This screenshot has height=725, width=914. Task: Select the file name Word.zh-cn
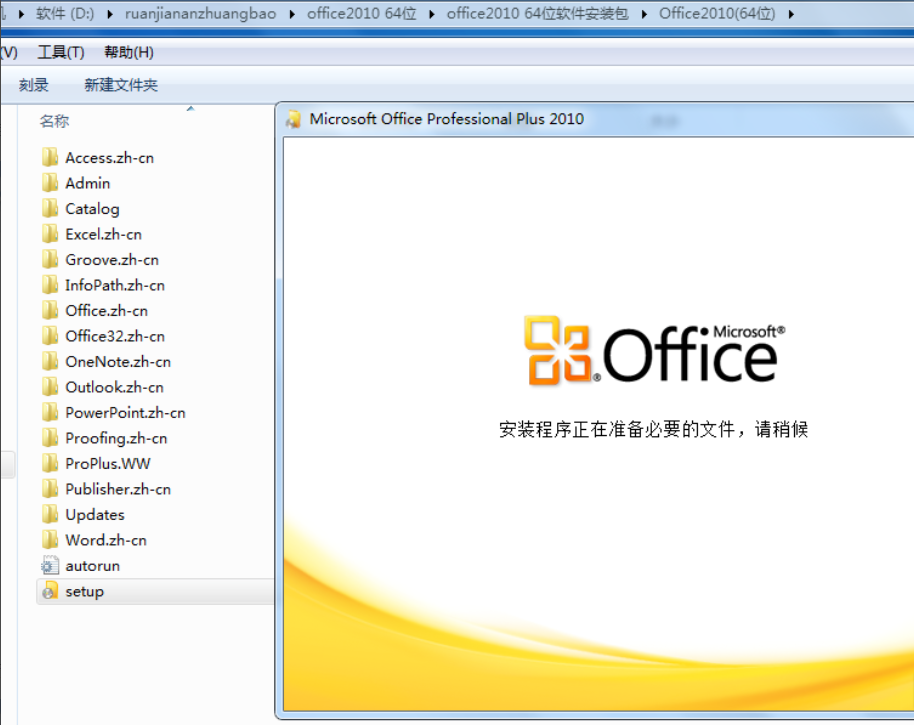tap(106, 540)
